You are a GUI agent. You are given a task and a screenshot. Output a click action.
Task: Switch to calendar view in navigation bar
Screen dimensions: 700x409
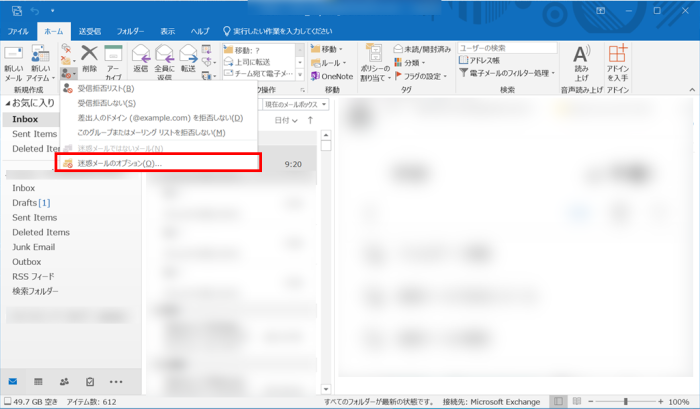(38, 382)
